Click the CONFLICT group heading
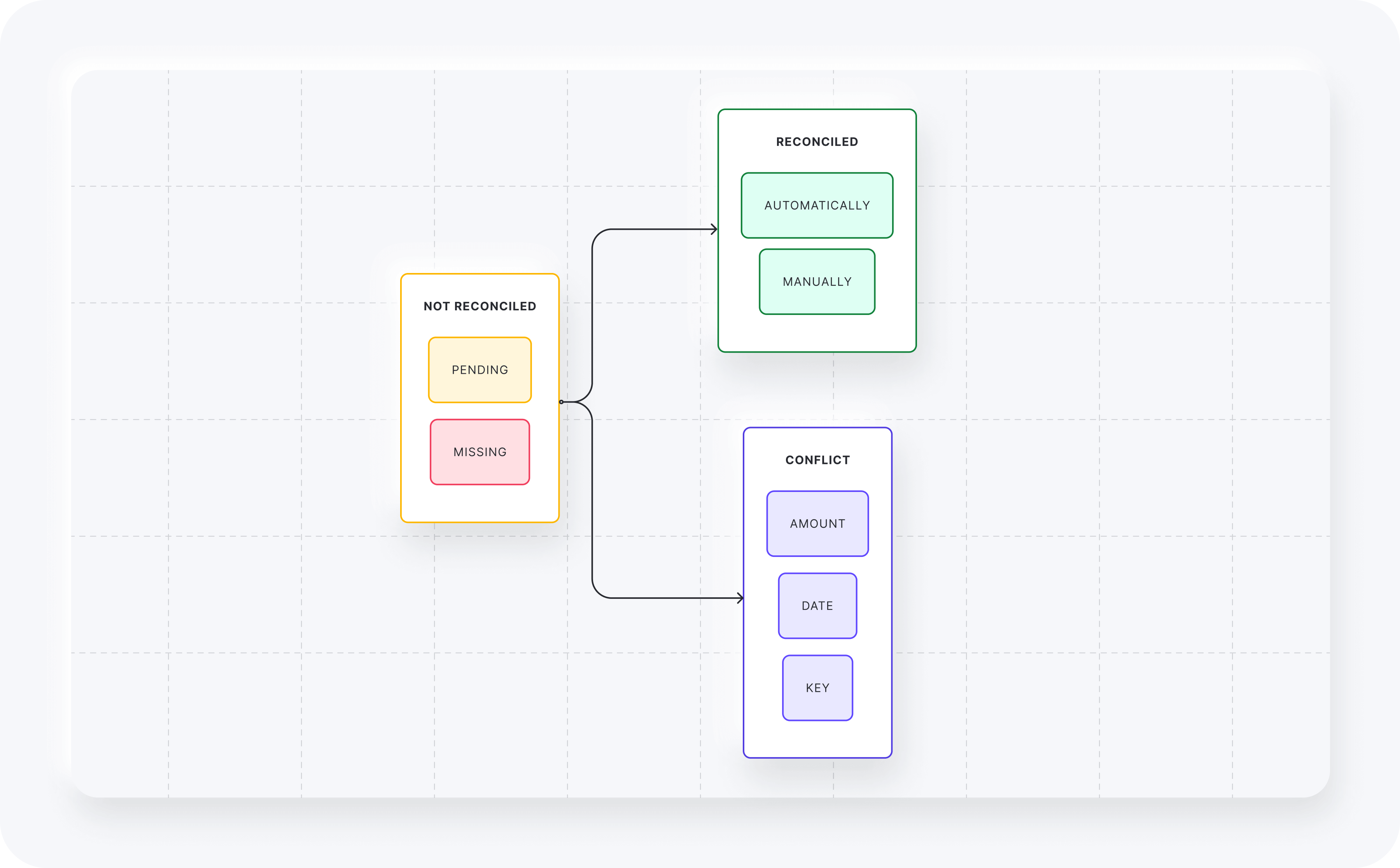1400x868 pixels. pos(817,460)
